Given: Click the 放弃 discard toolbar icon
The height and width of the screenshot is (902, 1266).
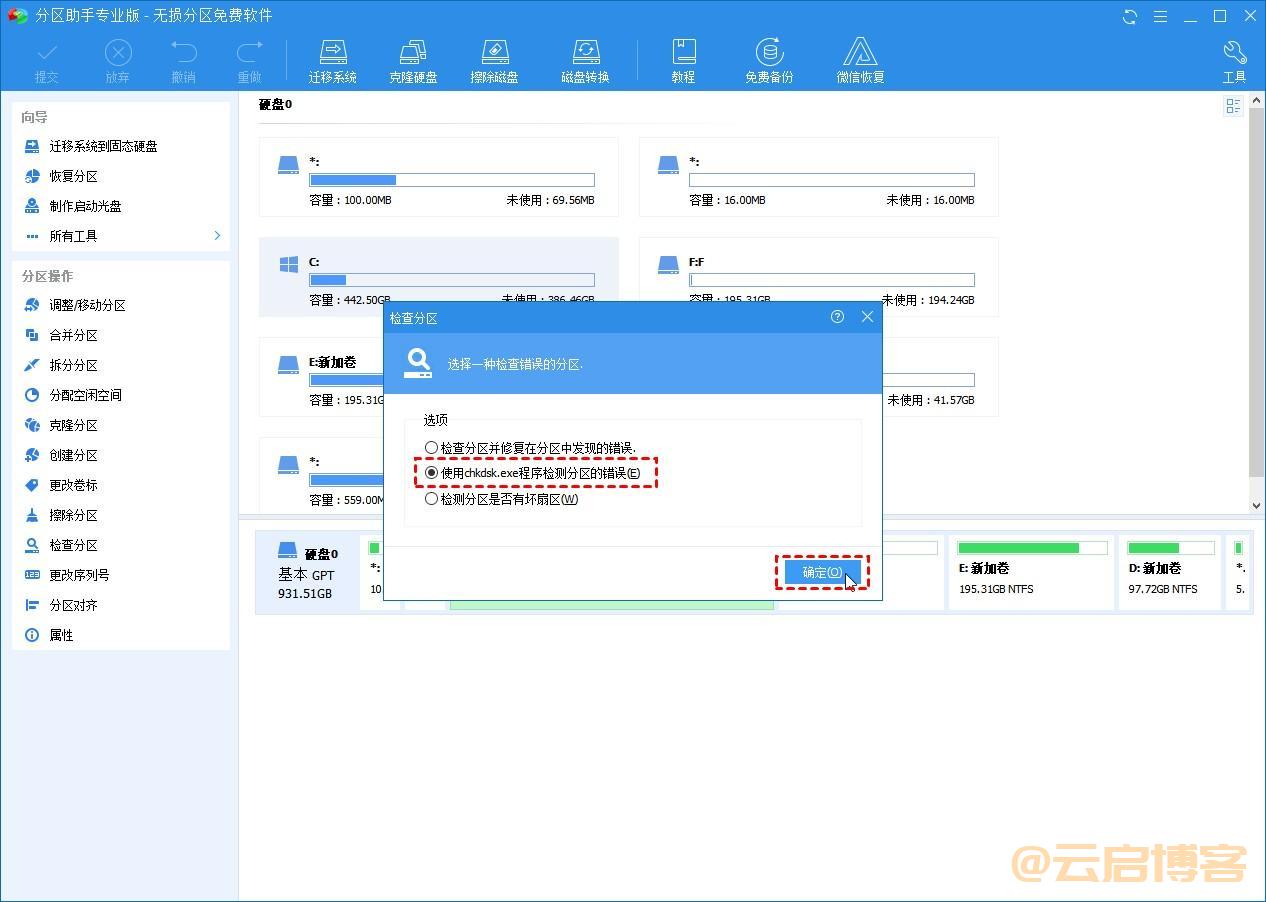Looking at the screenshot, I should pos(117,61).
